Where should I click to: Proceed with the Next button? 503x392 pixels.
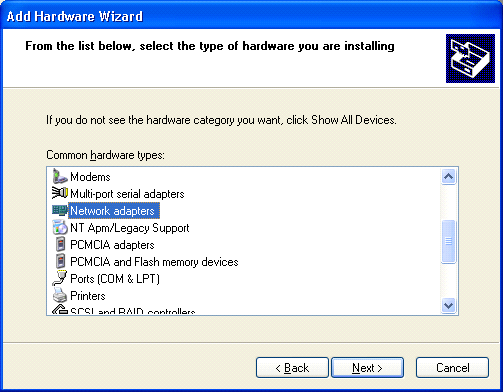[367, 368]
